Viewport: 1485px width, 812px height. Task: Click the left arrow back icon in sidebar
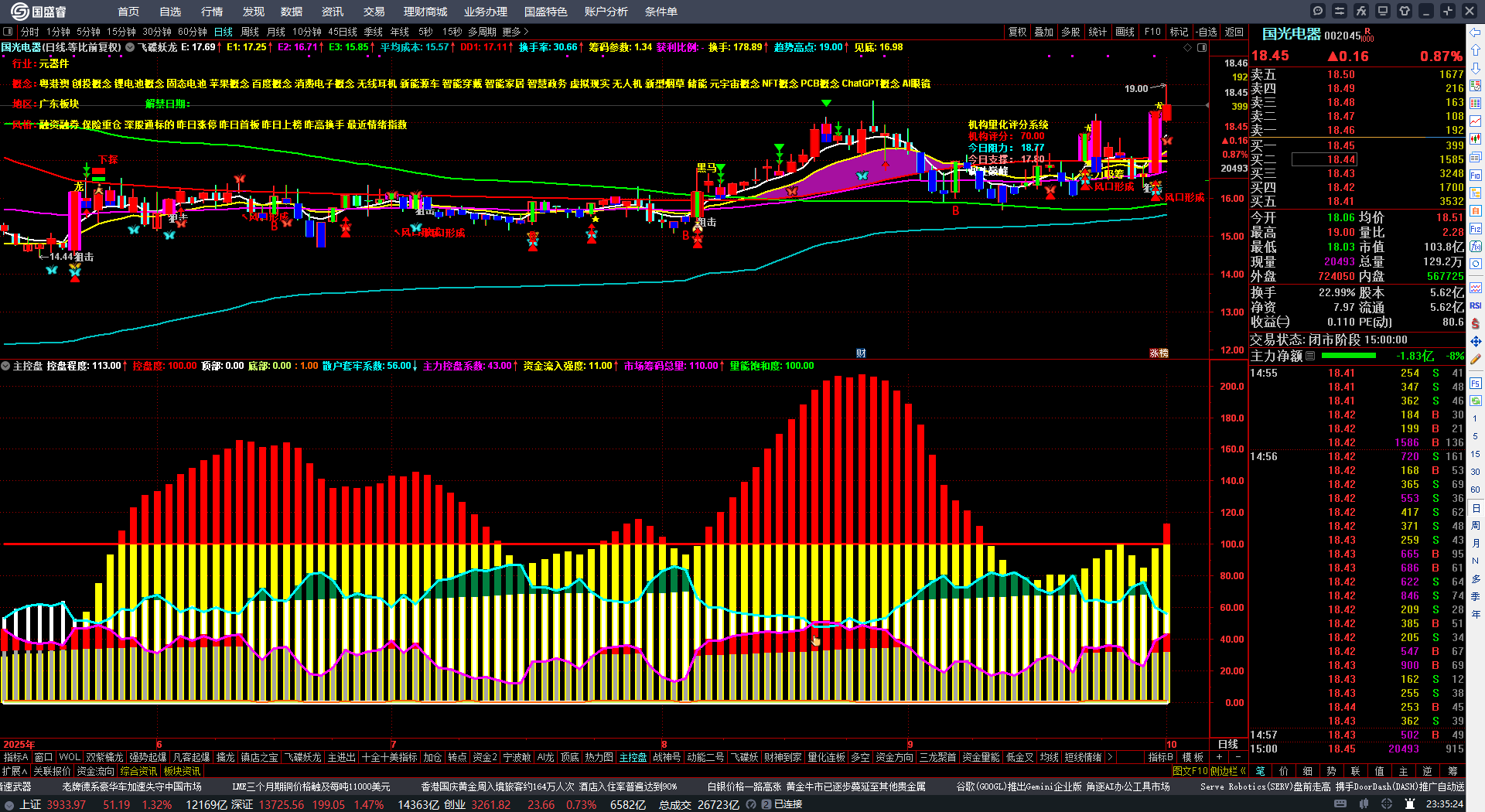point(1476,32)
